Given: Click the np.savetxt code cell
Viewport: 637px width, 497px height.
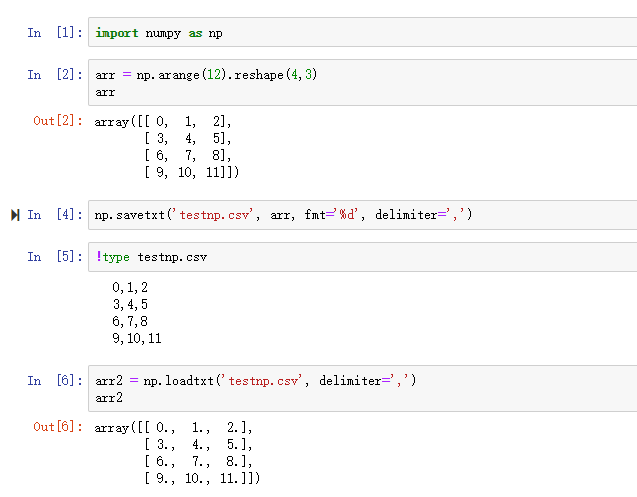Looking at the screenshot, I should (362, 215).
